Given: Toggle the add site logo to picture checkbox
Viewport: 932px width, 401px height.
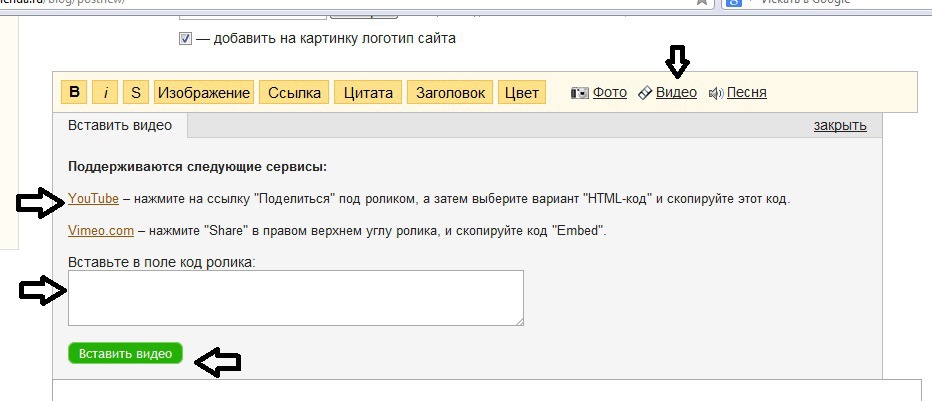Looking at the screenshot, I should coord(185,39).
